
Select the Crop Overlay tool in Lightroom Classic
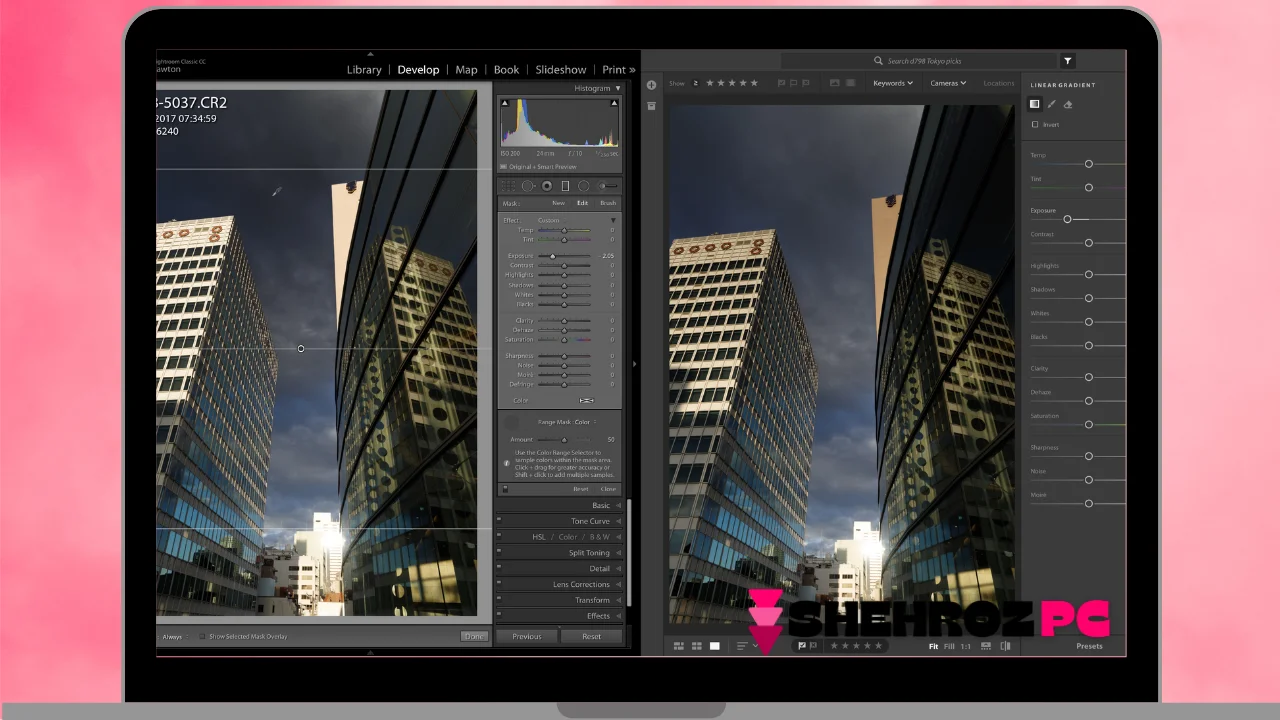click(509, 186)
